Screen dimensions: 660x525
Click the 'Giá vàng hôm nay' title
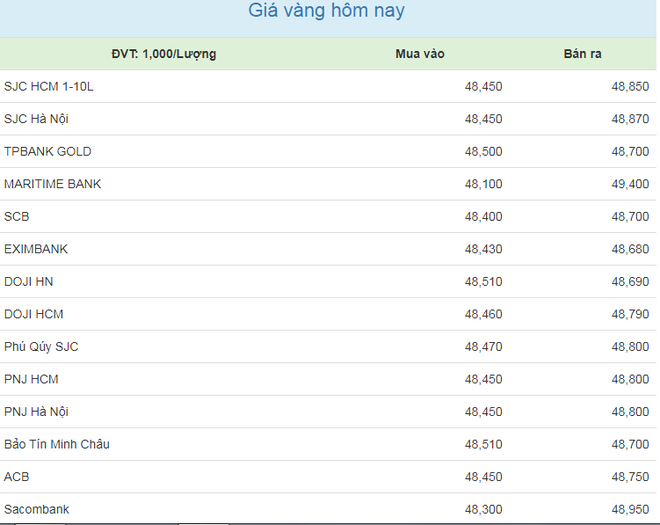coord(326,11)
